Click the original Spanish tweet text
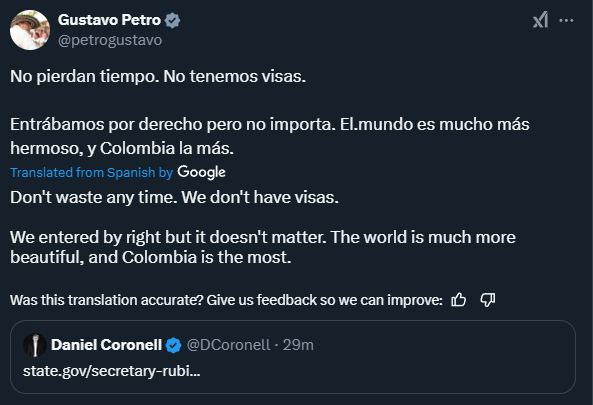 [x=270, y=112]
